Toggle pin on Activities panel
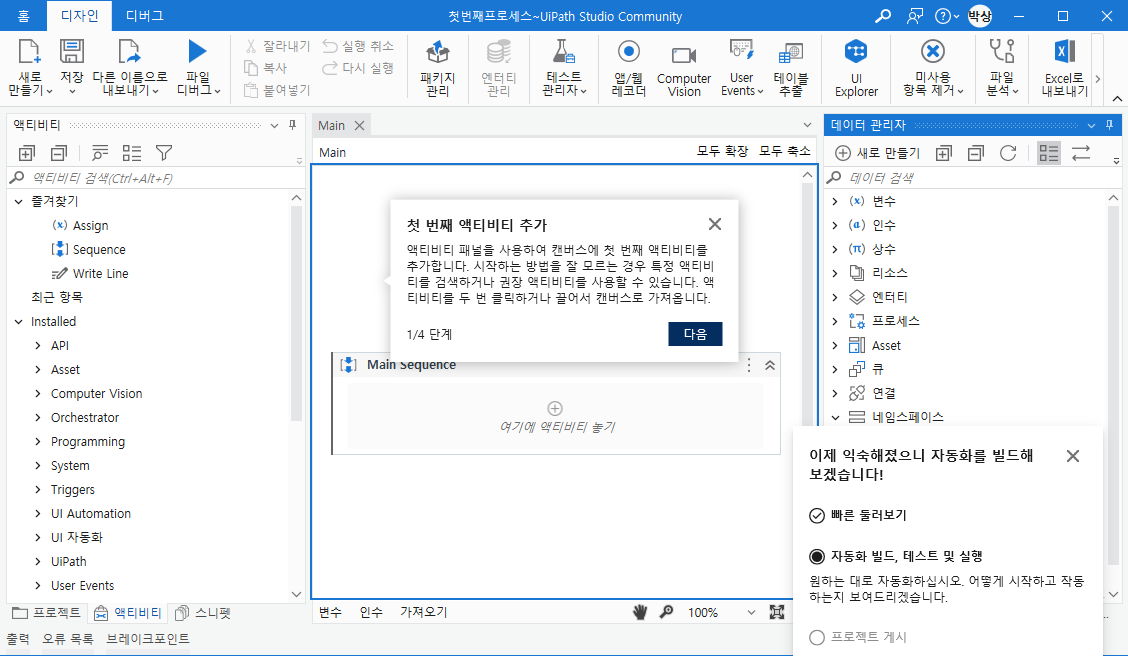 (293, 125)
